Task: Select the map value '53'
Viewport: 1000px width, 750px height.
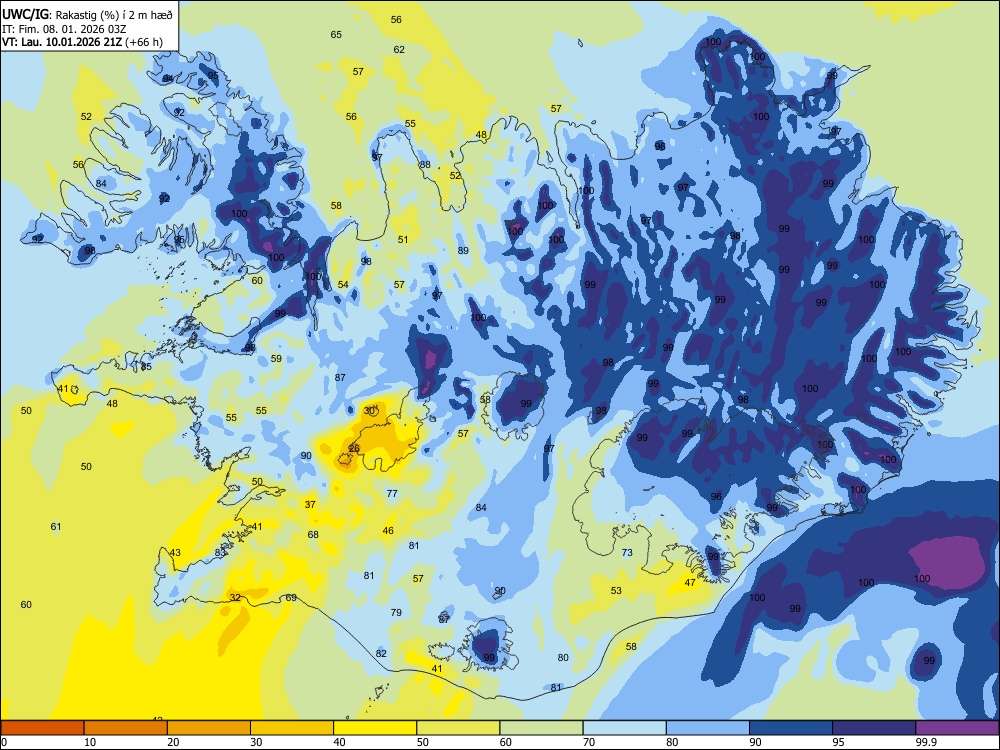Action: [x=616, y=591]
